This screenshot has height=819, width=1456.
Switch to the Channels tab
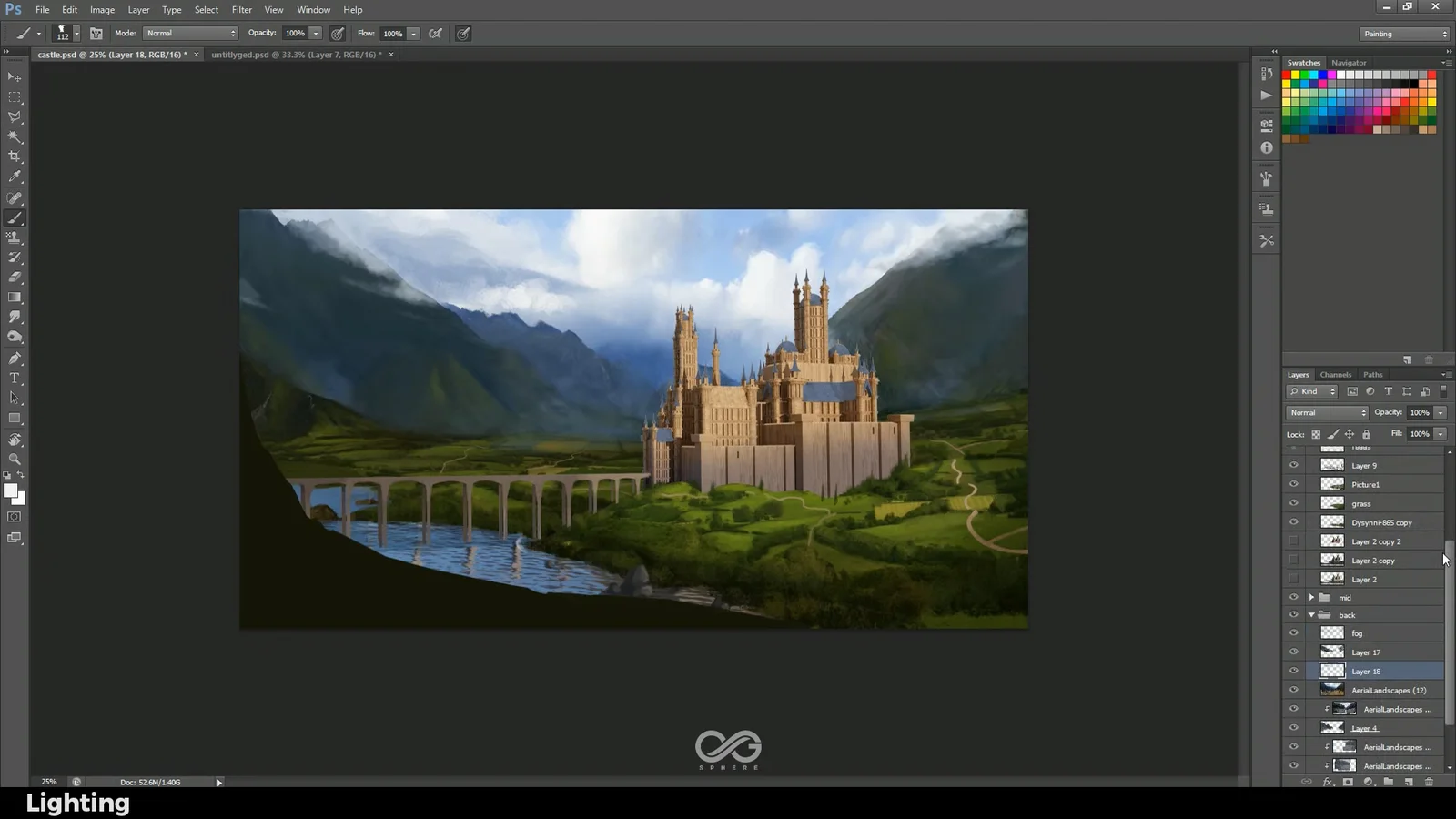click(1335, 374)
